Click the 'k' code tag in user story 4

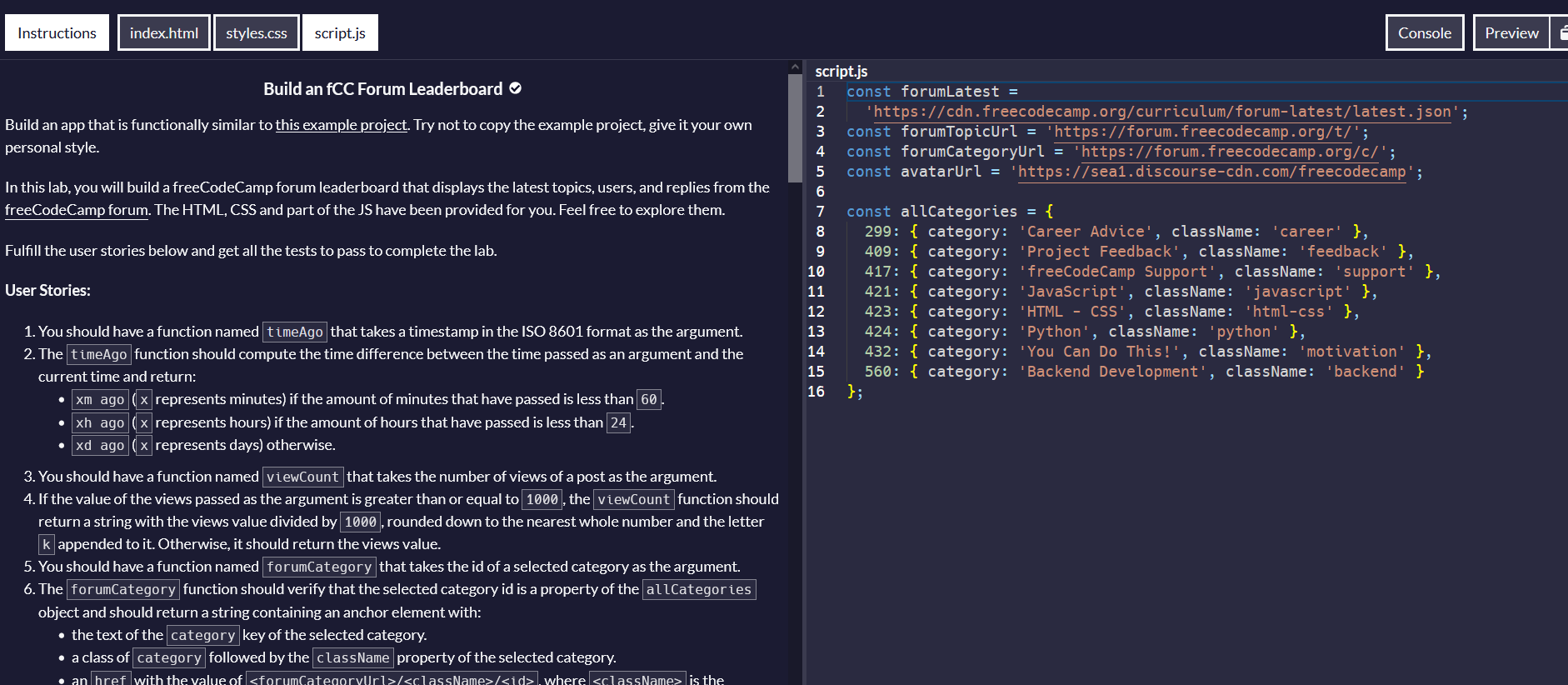[47, 544]
